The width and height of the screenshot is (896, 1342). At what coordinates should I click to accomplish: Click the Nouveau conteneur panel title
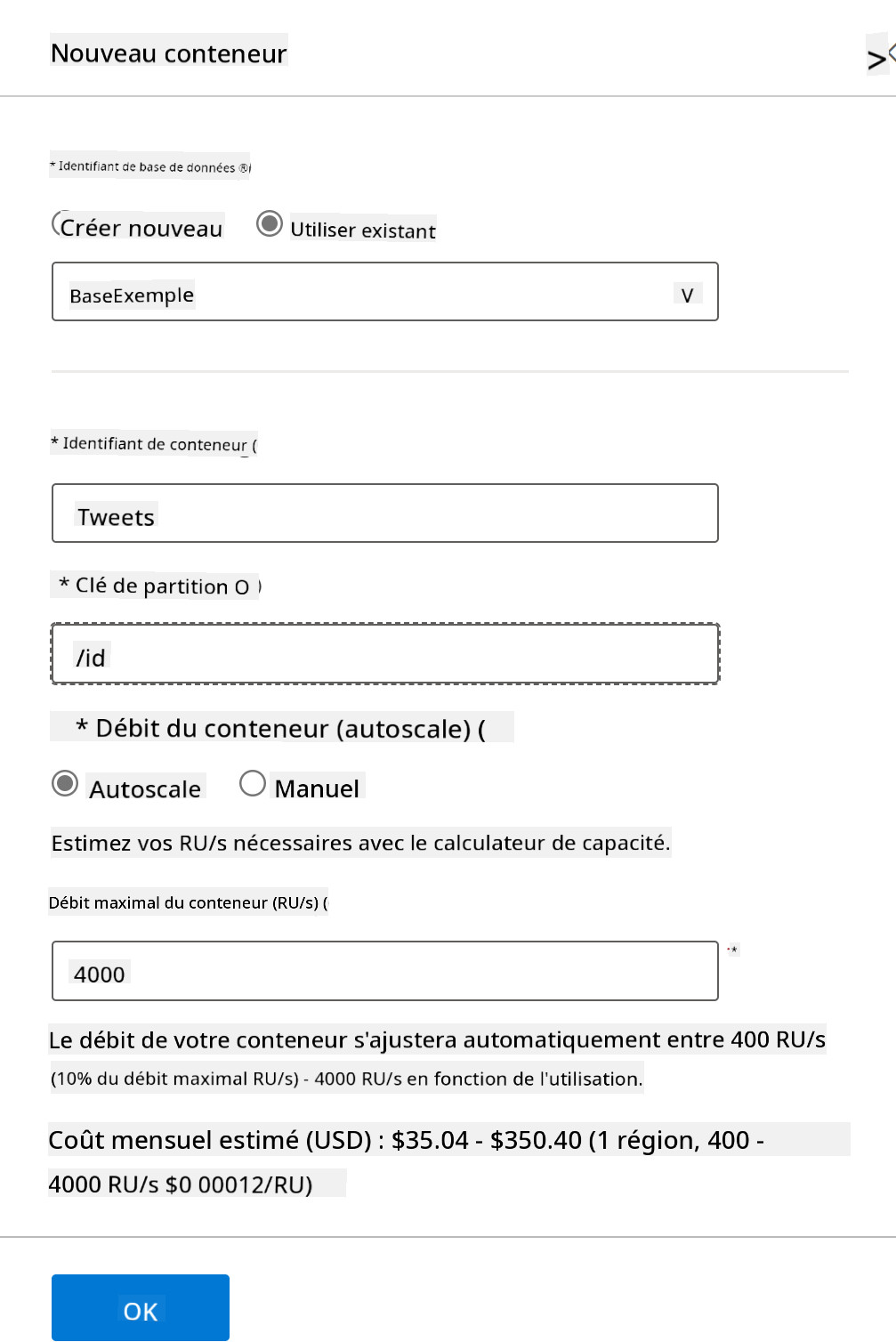169,53
